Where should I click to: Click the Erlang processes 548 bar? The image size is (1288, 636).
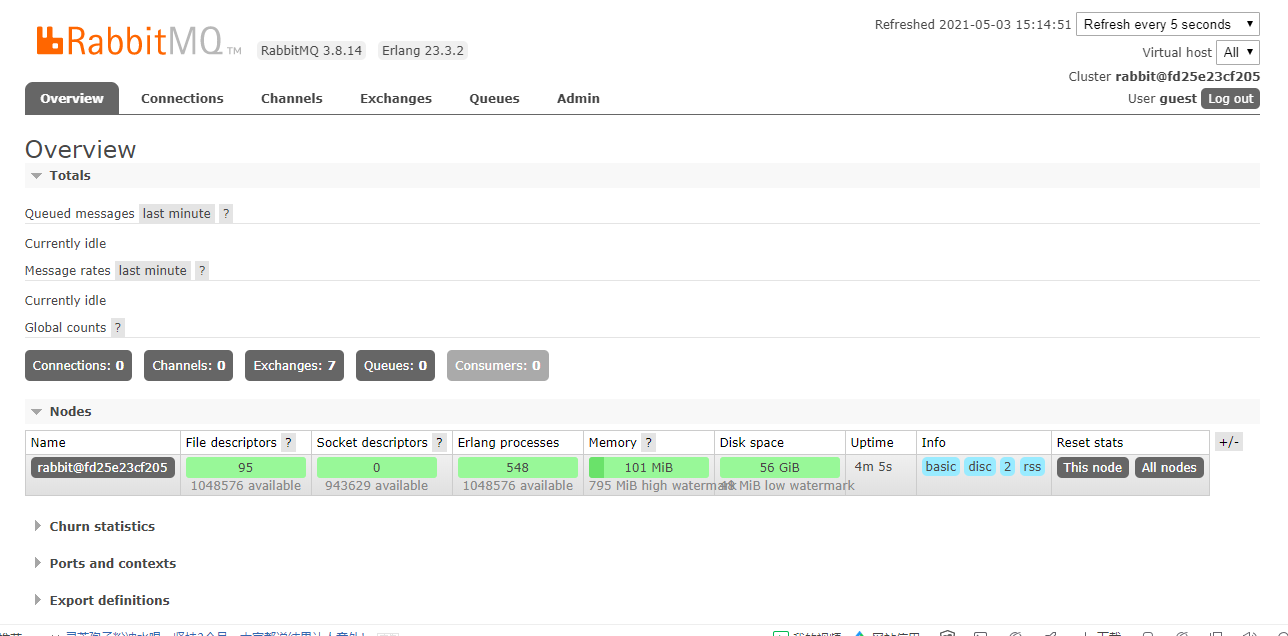(x=518, y=467)
